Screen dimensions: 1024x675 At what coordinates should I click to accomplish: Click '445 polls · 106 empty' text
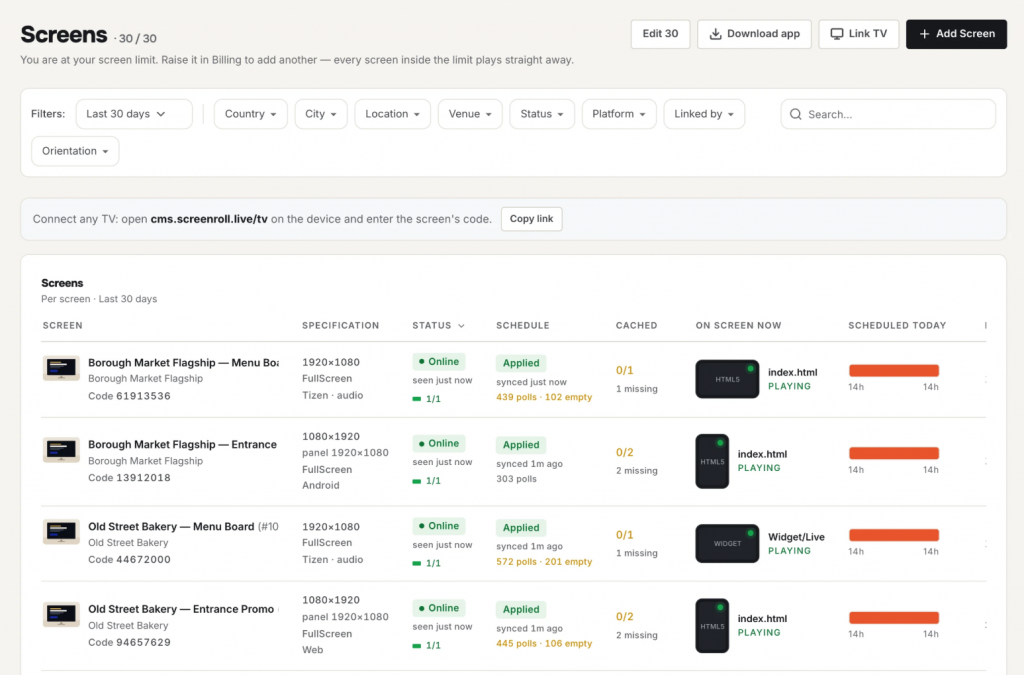[544, 643]
